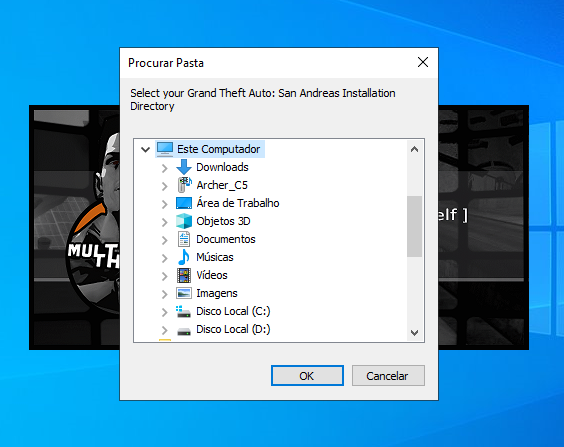
Task: Click the Documentos page icon
Action: click(184, 239)
